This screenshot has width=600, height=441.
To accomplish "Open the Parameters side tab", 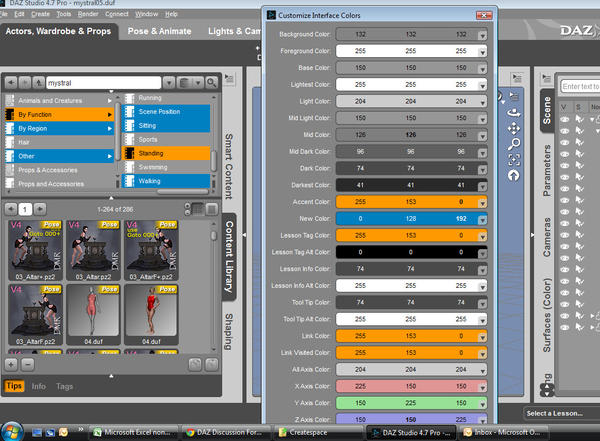I will point(547,170).
